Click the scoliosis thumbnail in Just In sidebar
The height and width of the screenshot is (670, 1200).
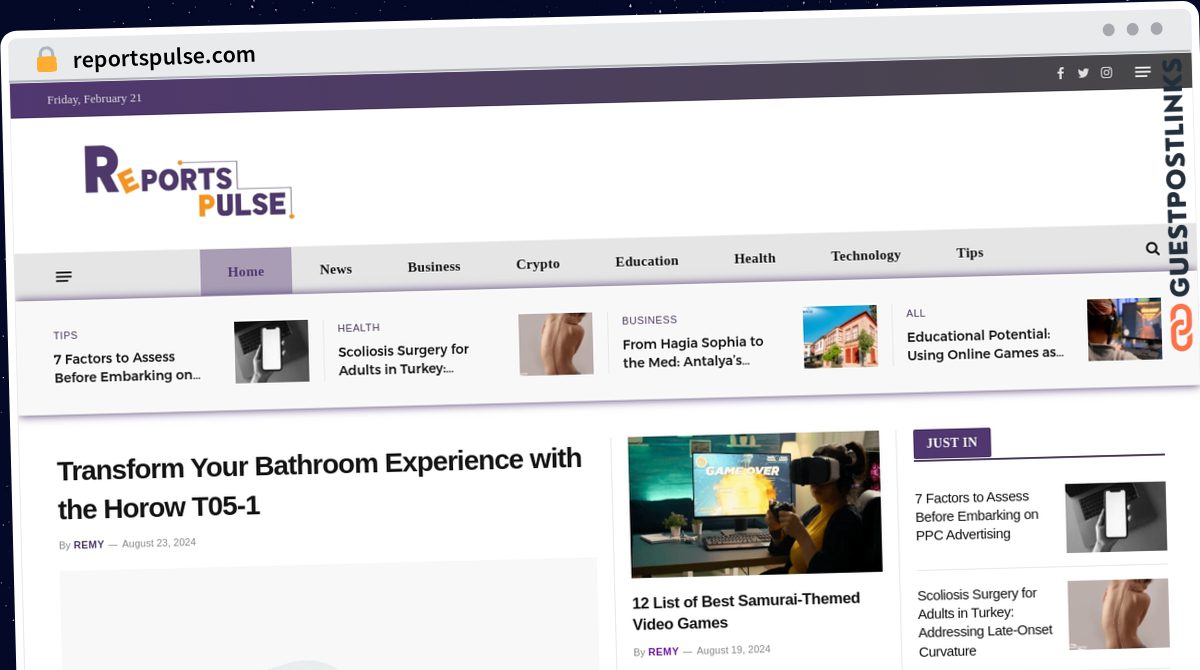(x=1118, y=614)
